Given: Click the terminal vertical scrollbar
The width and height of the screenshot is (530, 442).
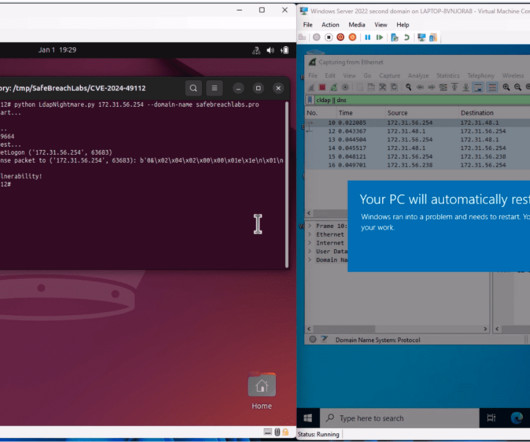Looking at the screenshot, I should coord(287,184).
